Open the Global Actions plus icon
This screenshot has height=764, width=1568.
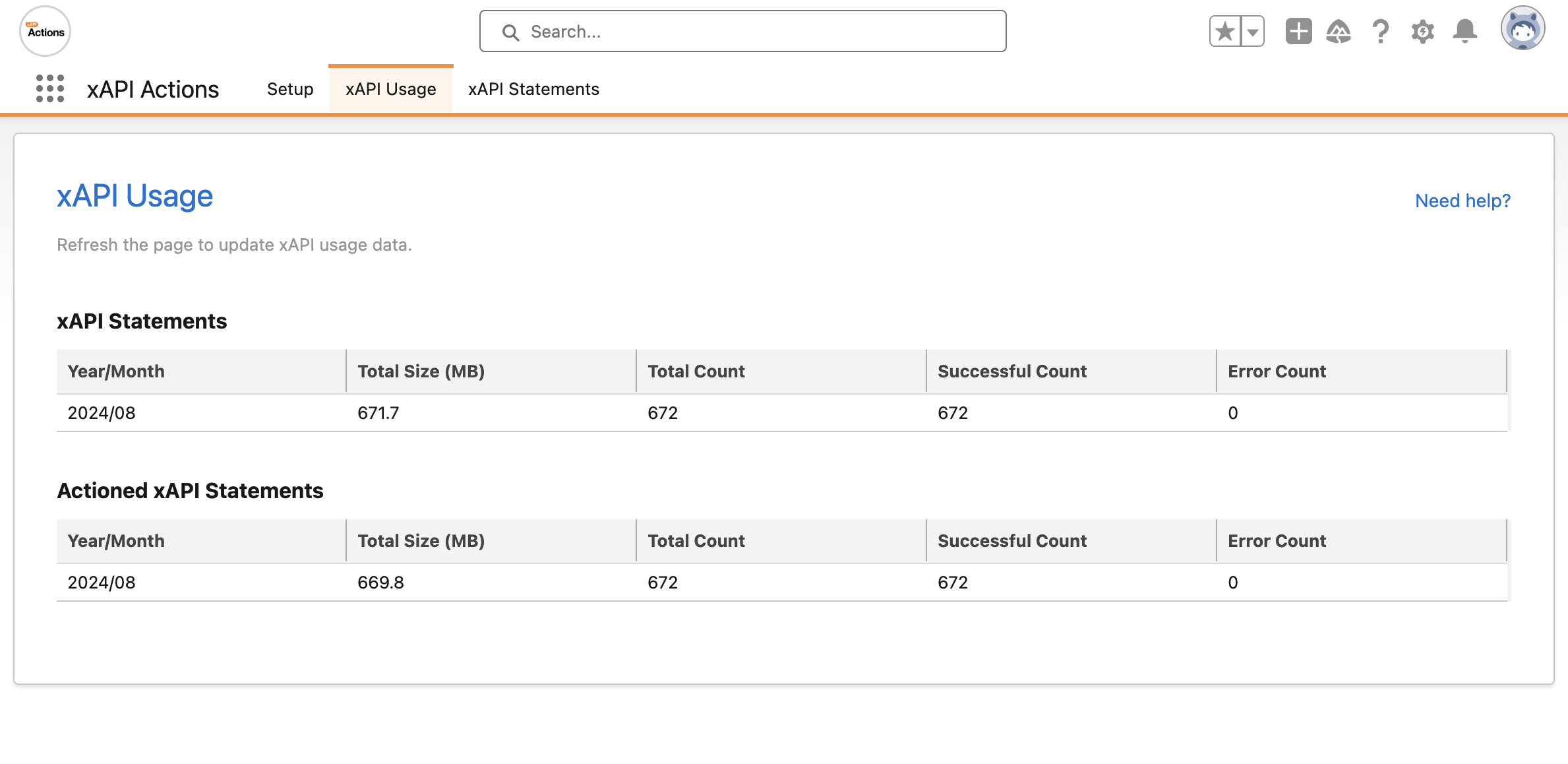(1298, 32)
